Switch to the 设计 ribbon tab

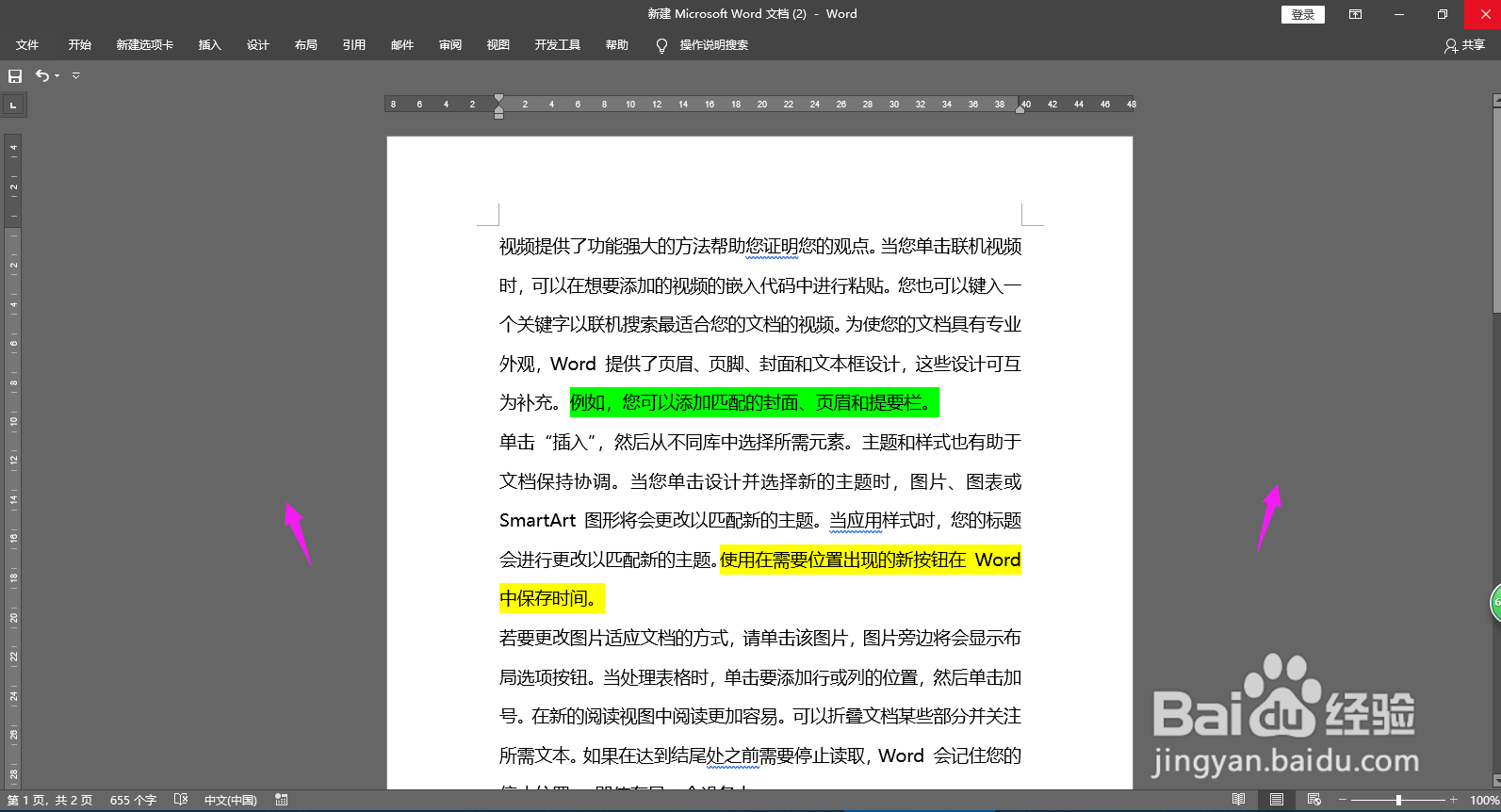pos(258,45)
